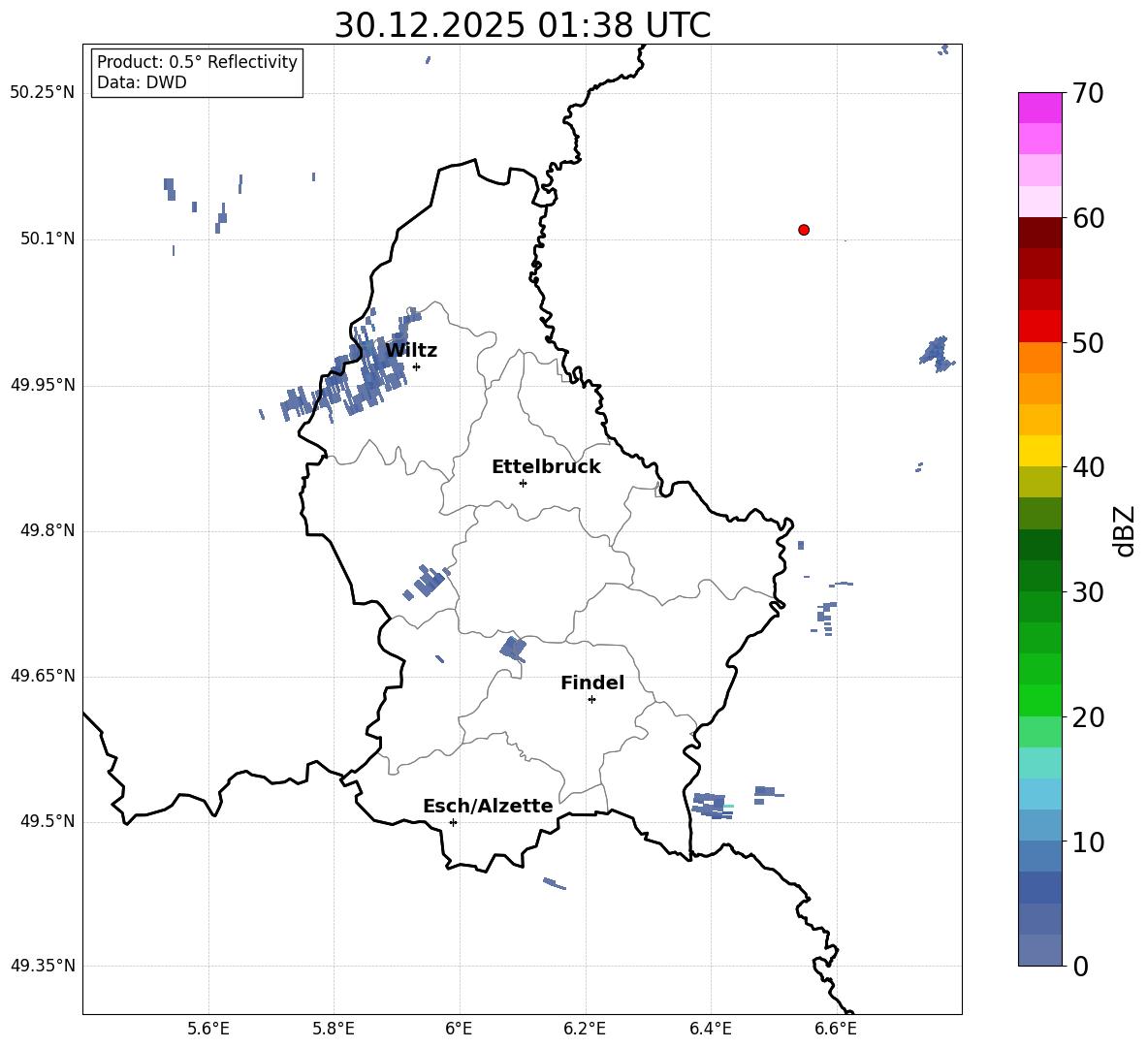The height and width of the screenshot is (1048, 1148).
Task: Click the colorbar tick label 50
Action: tap(1088, 342)
